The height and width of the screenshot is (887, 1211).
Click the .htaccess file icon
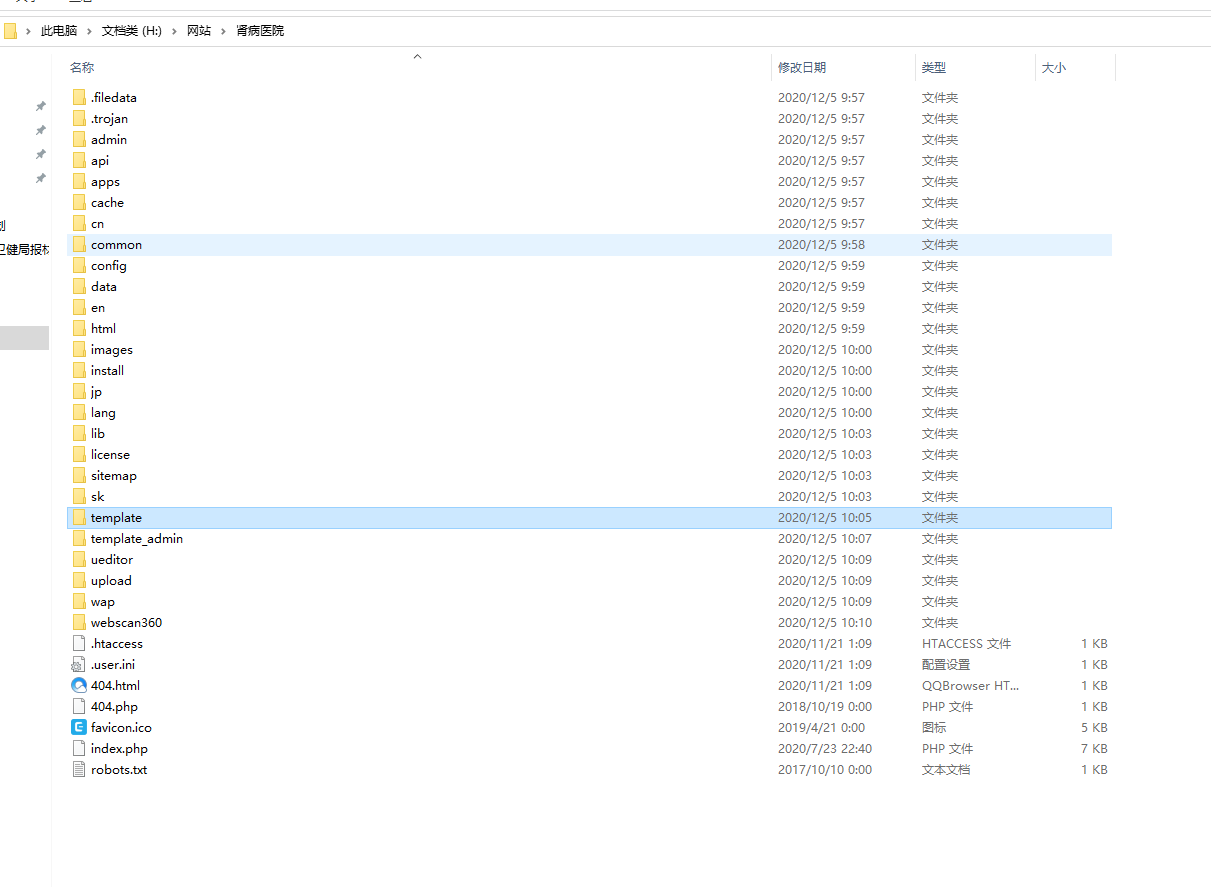click(79, 643)
